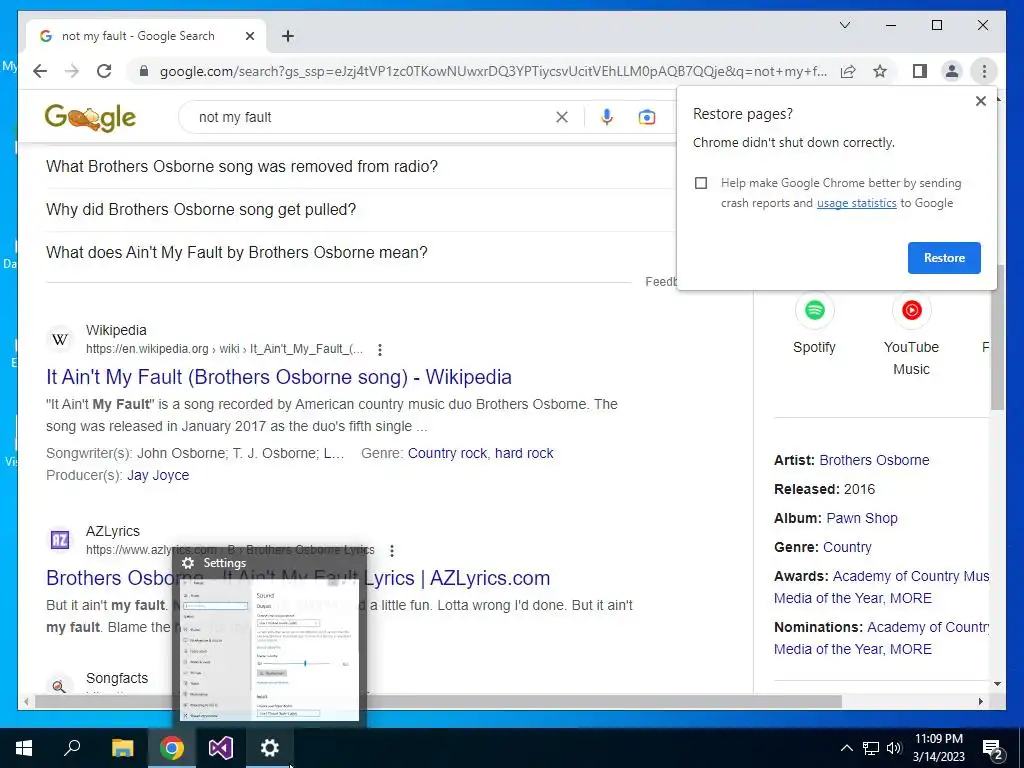Viewport: 1024px width, 768px height.
Task: Open the AZLyrics Brothers Osborne lyrics result
Action: pyautogui.click(x=298, y=578)
